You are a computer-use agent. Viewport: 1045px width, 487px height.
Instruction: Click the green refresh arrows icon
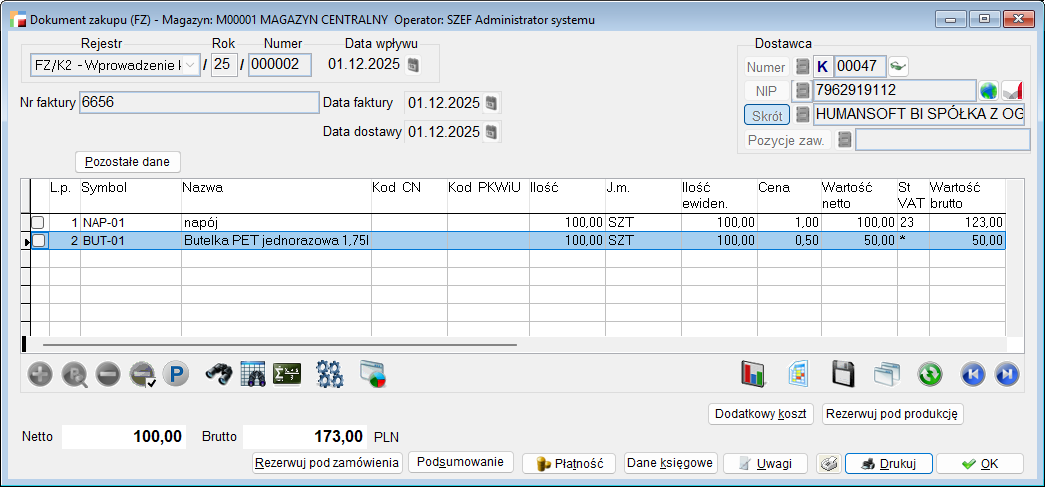[x=930, y=375]
